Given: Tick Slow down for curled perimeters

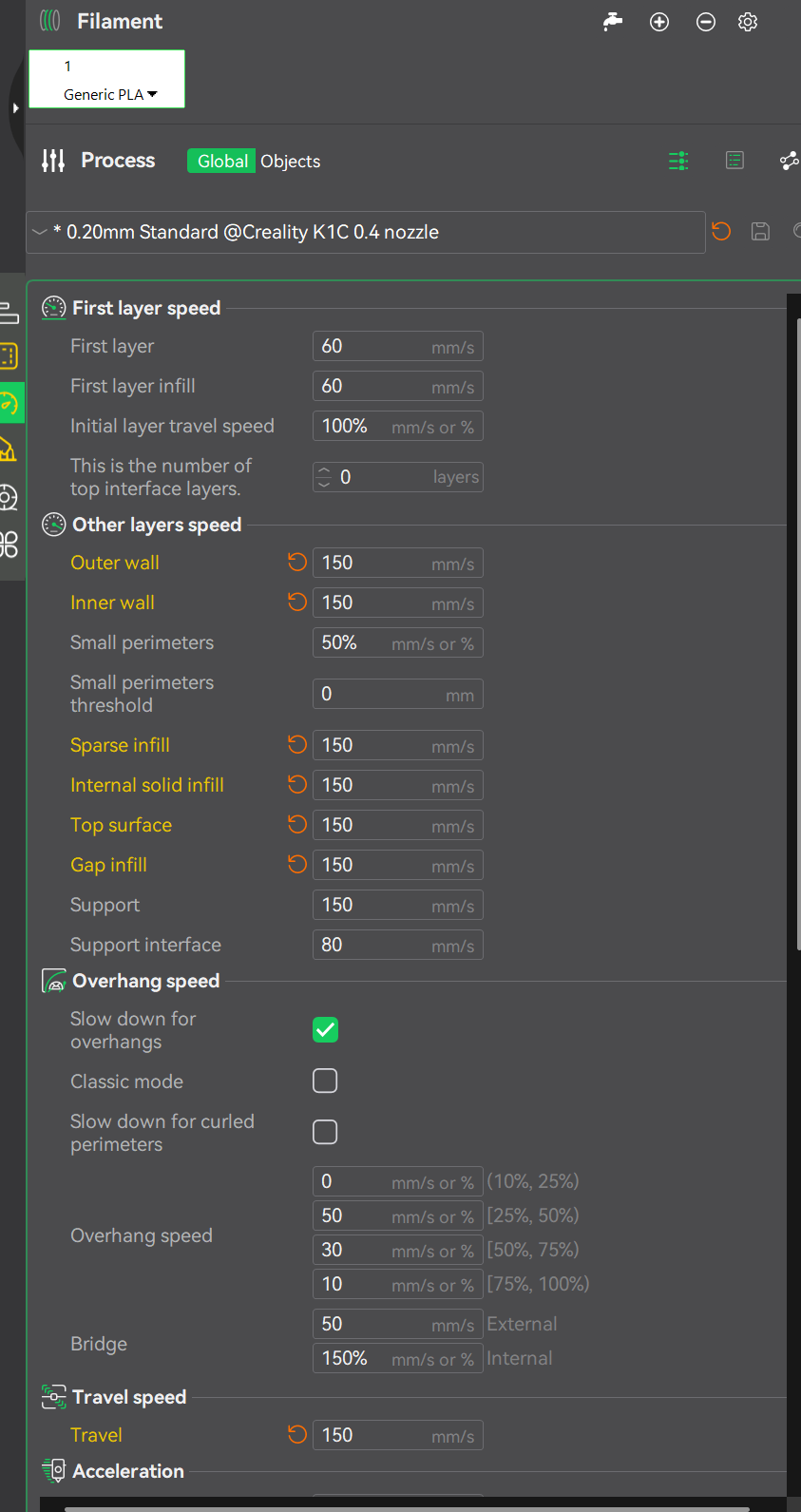Looking at the screenshot, I should pyautogui.click(x=325, y=1132).
